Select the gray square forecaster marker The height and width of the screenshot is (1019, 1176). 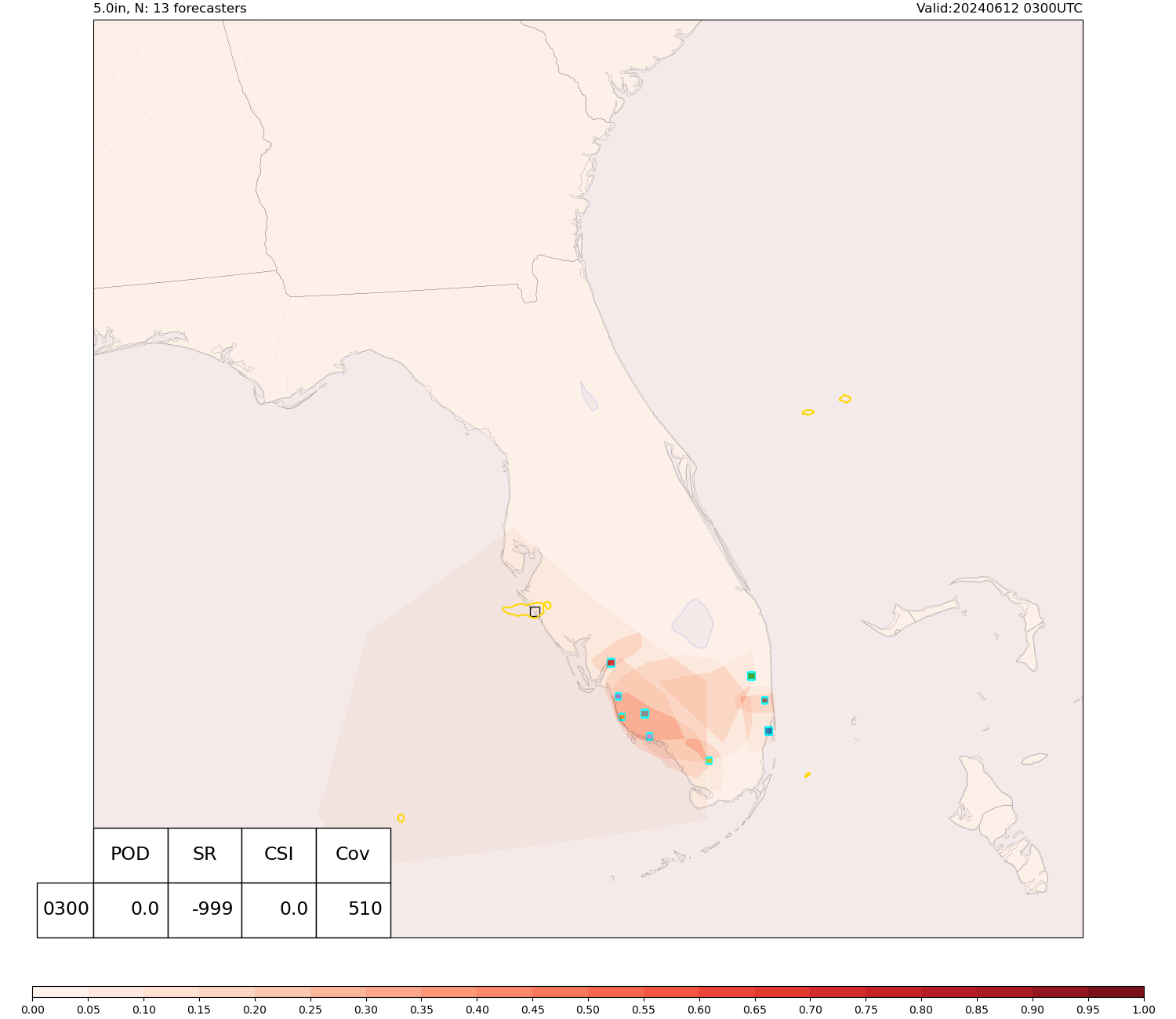click(644, 713)
